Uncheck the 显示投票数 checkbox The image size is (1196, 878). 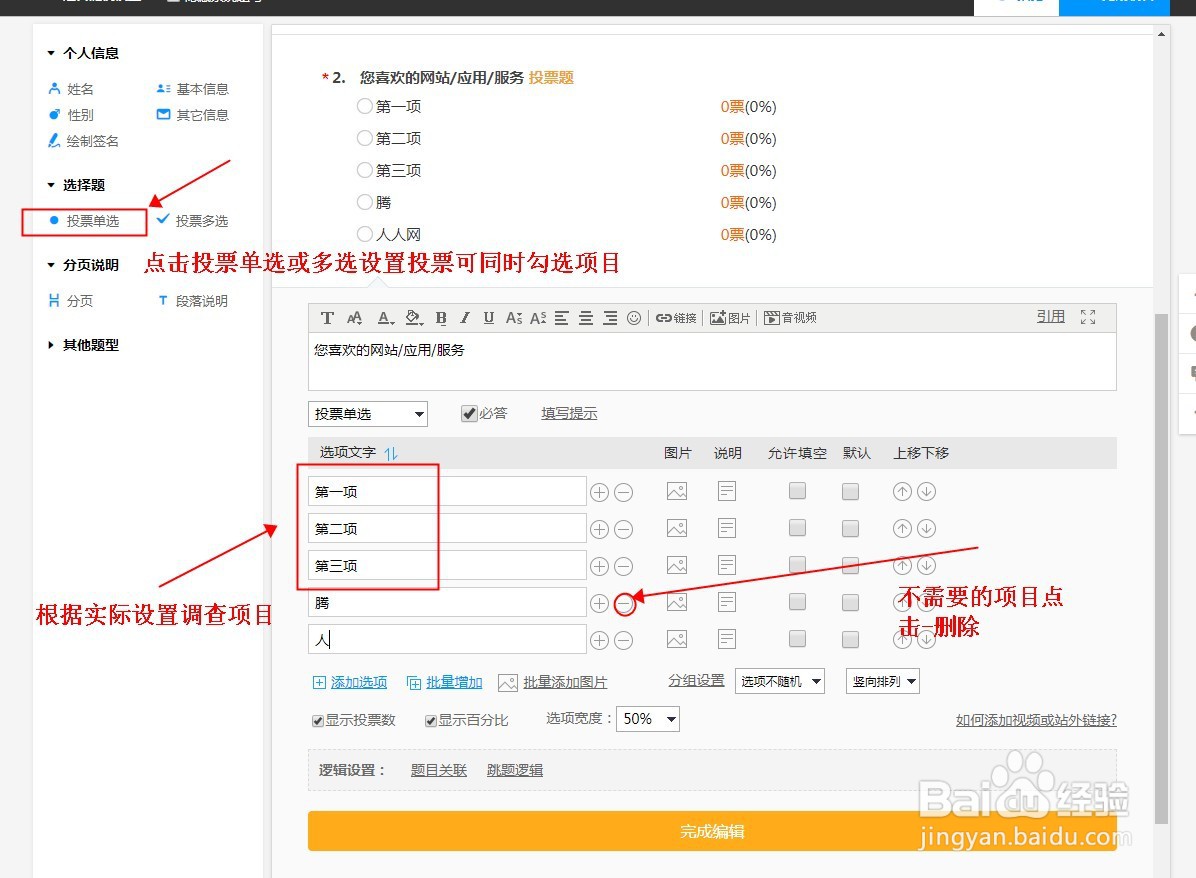pyautogui.click(x=318, y=720)
